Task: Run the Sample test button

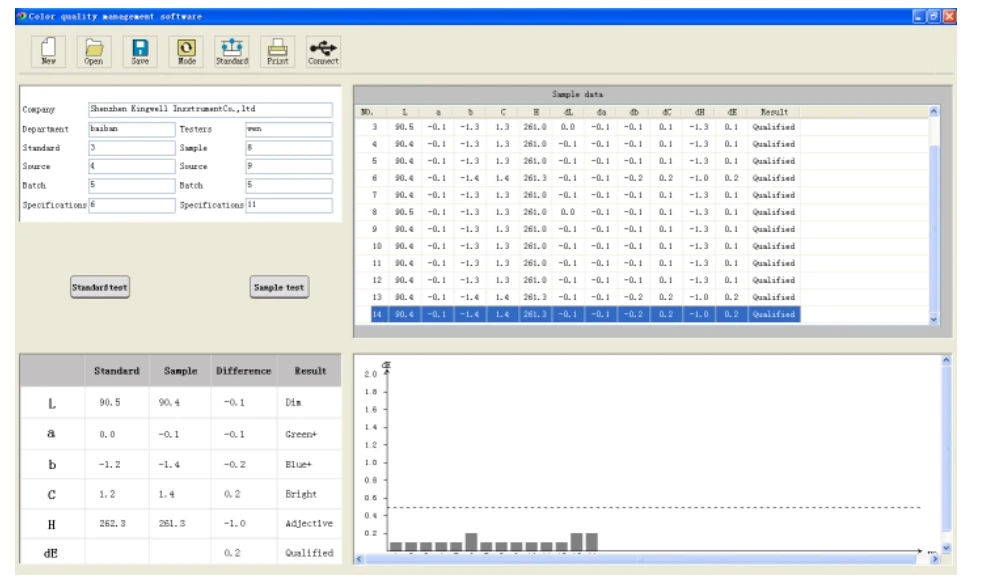Action: 279,287
